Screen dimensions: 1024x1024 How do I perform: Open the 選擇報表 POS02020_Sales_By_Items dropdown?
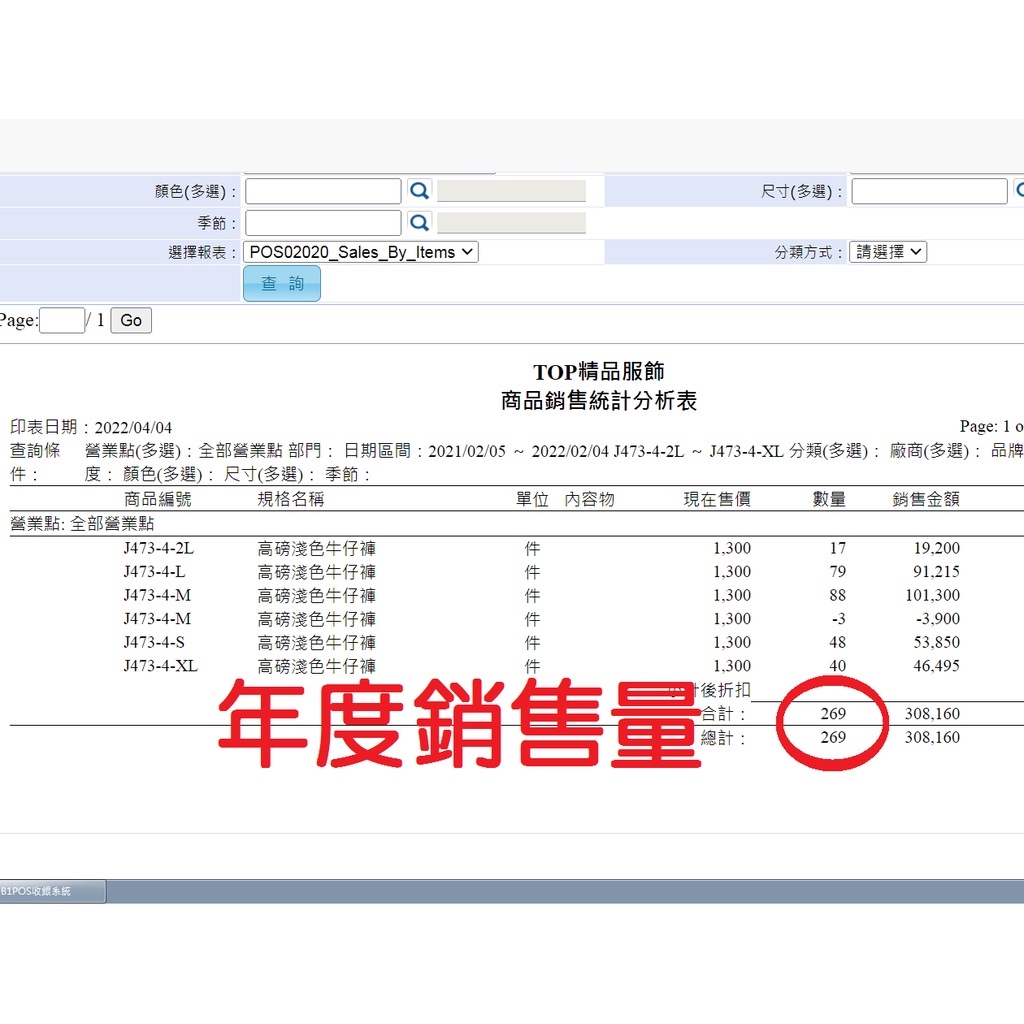coord(361,252)
